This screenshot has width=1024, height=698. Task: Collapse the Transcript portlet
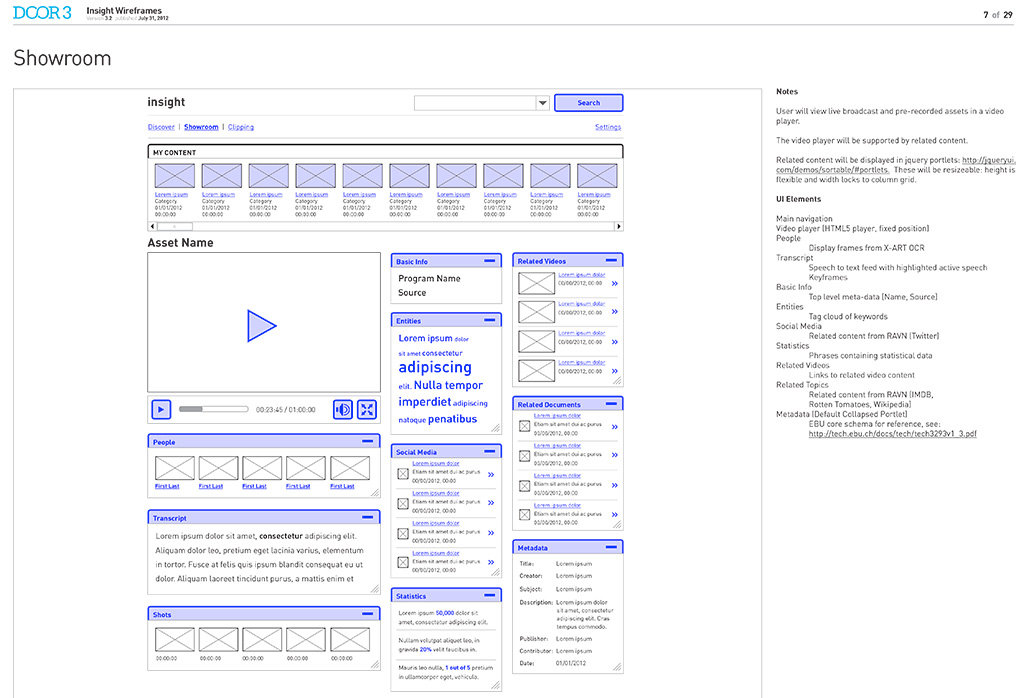368,517
